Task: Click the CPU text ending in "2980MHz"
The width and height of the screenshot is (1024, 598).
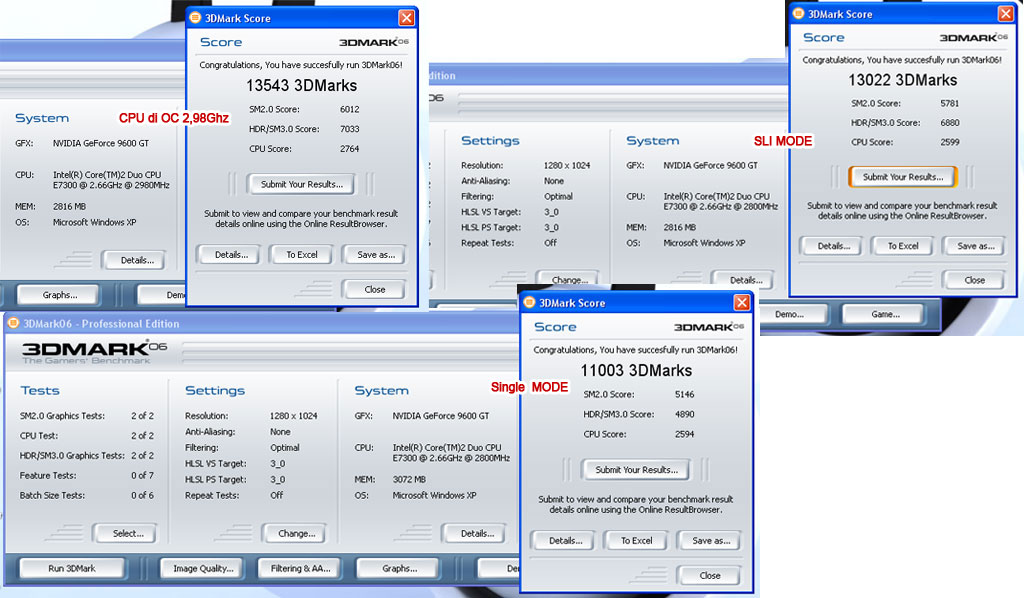Action: tap(111, 180)
